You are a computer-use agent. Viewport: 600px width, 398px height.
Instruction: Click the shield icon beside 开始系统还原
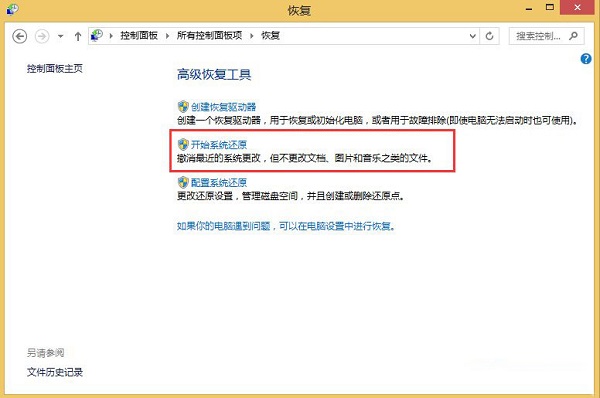click(183, 144)
